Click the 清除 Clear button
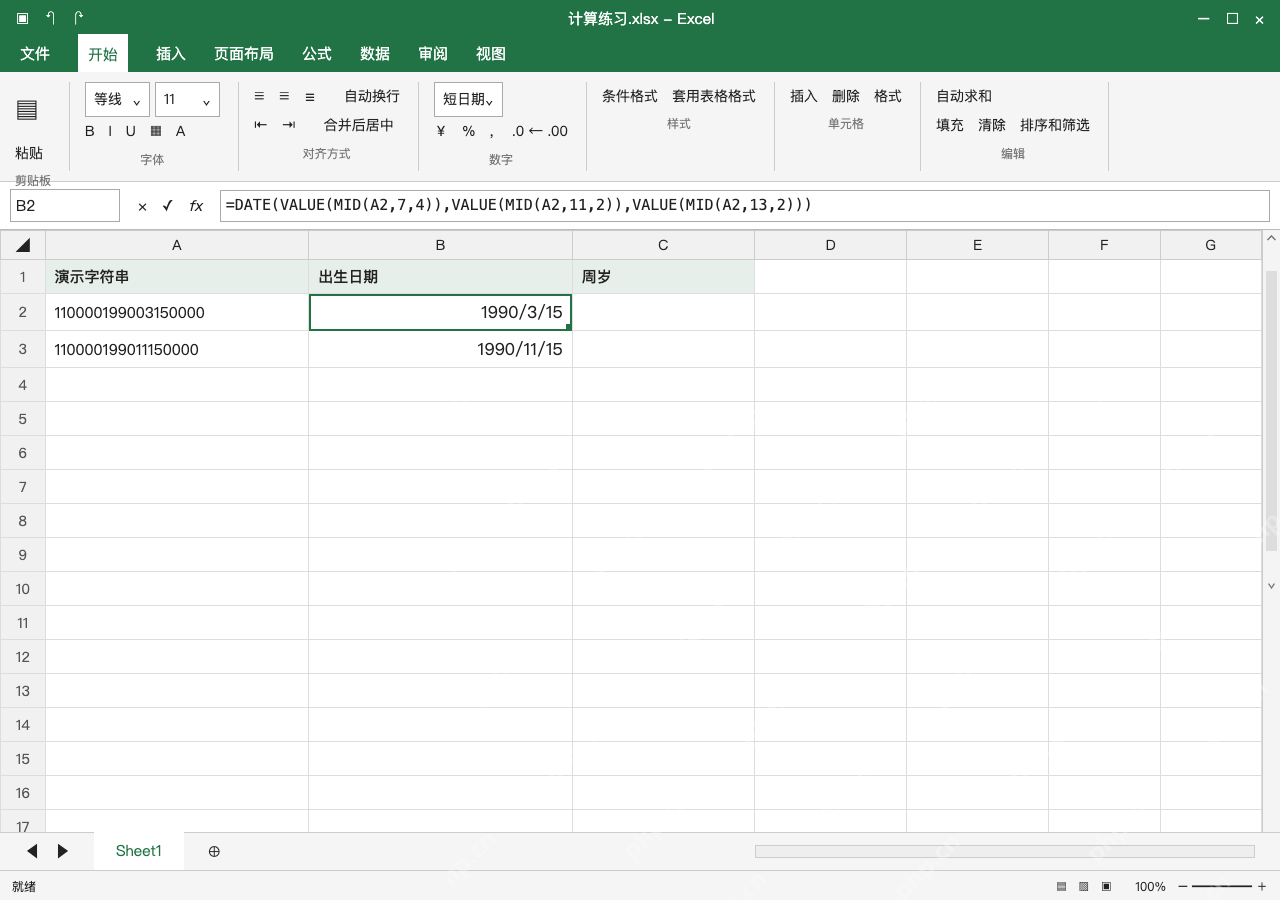 (x=992, y=125)
